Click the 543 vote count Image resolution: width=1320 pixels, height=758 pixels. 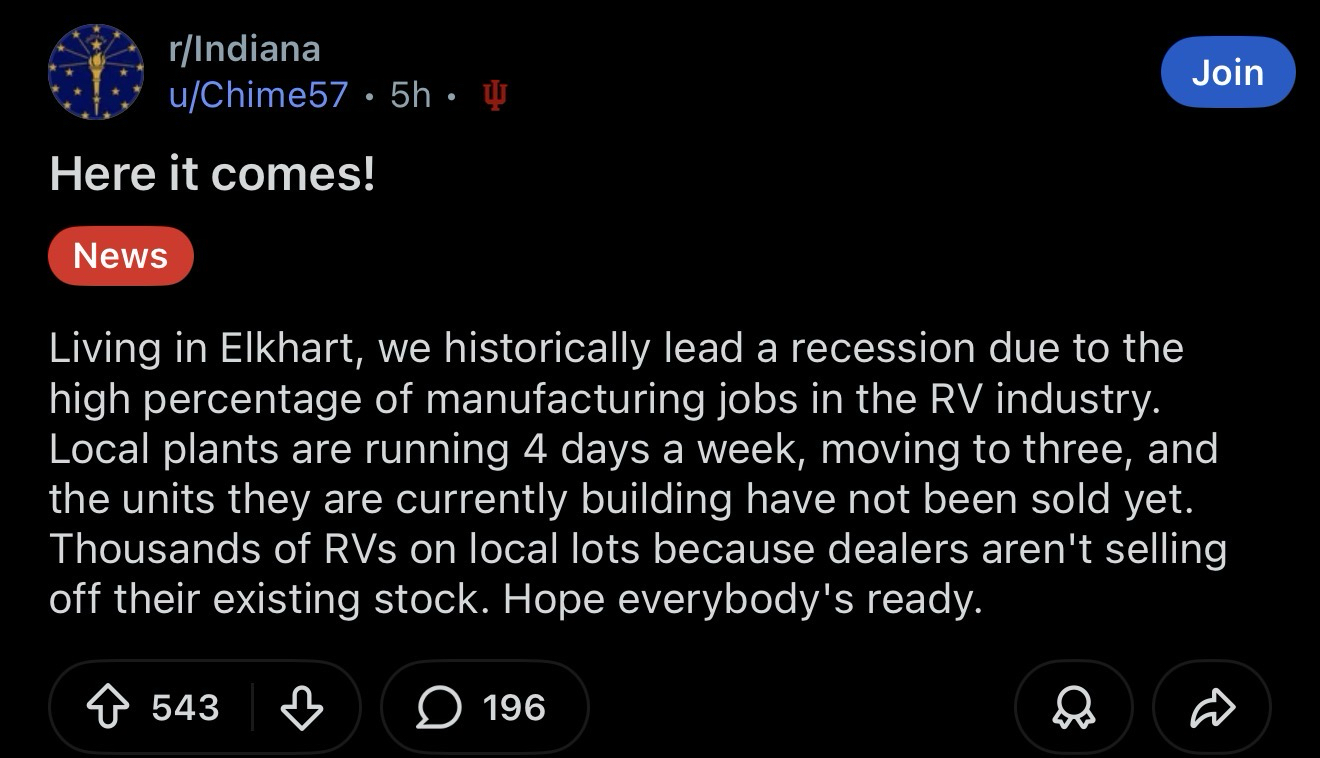tap(185, 708)
